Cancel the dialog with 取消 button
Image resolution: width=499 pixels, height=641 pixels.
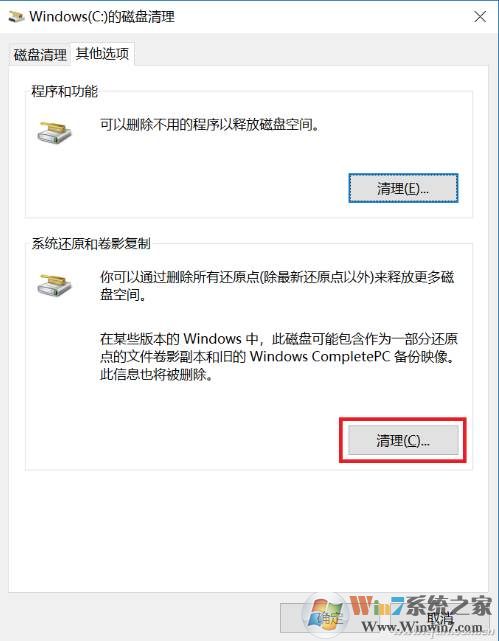(439, 618)
